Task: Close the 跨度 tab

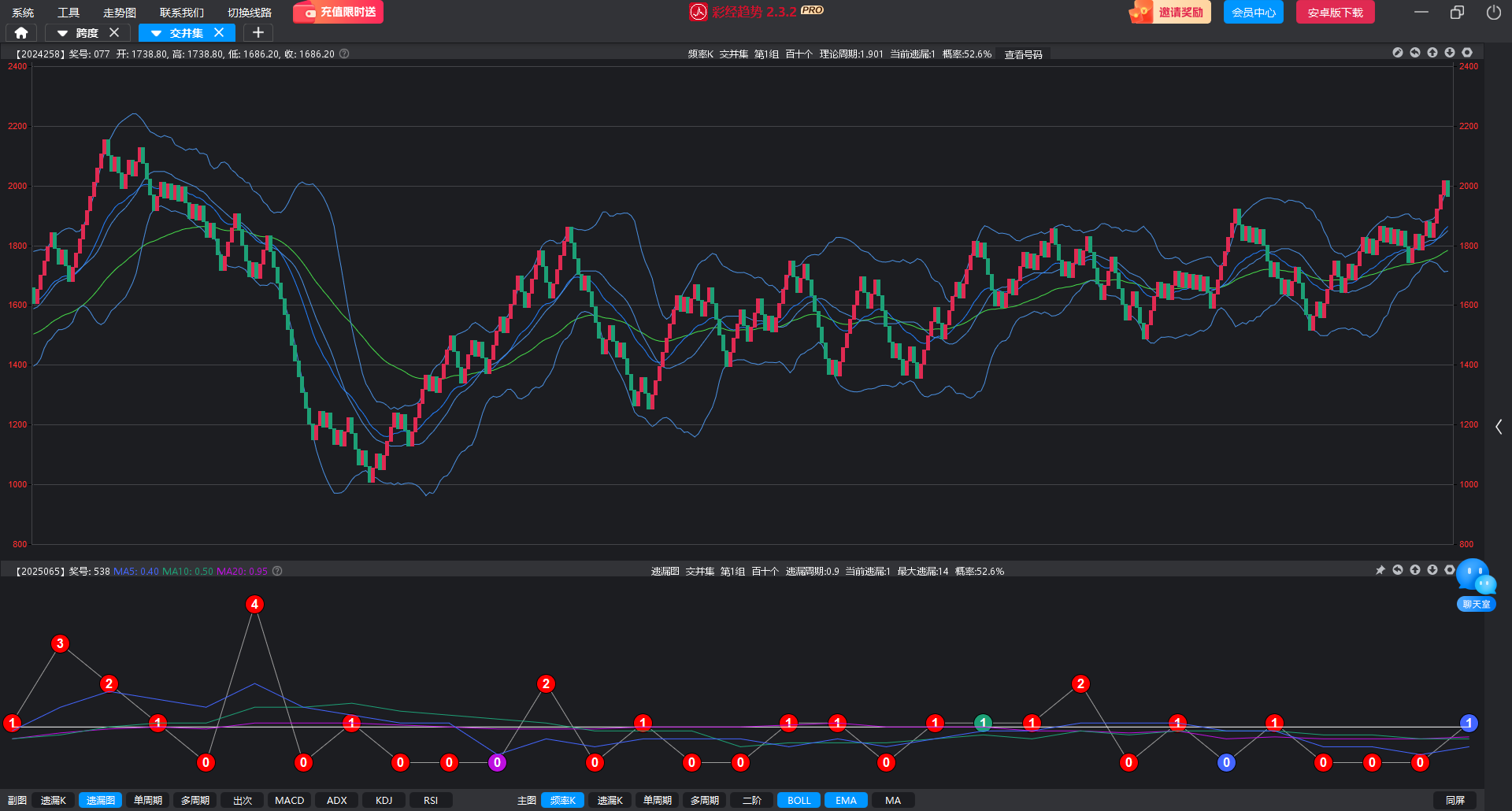Action: (x=114, y=32)
